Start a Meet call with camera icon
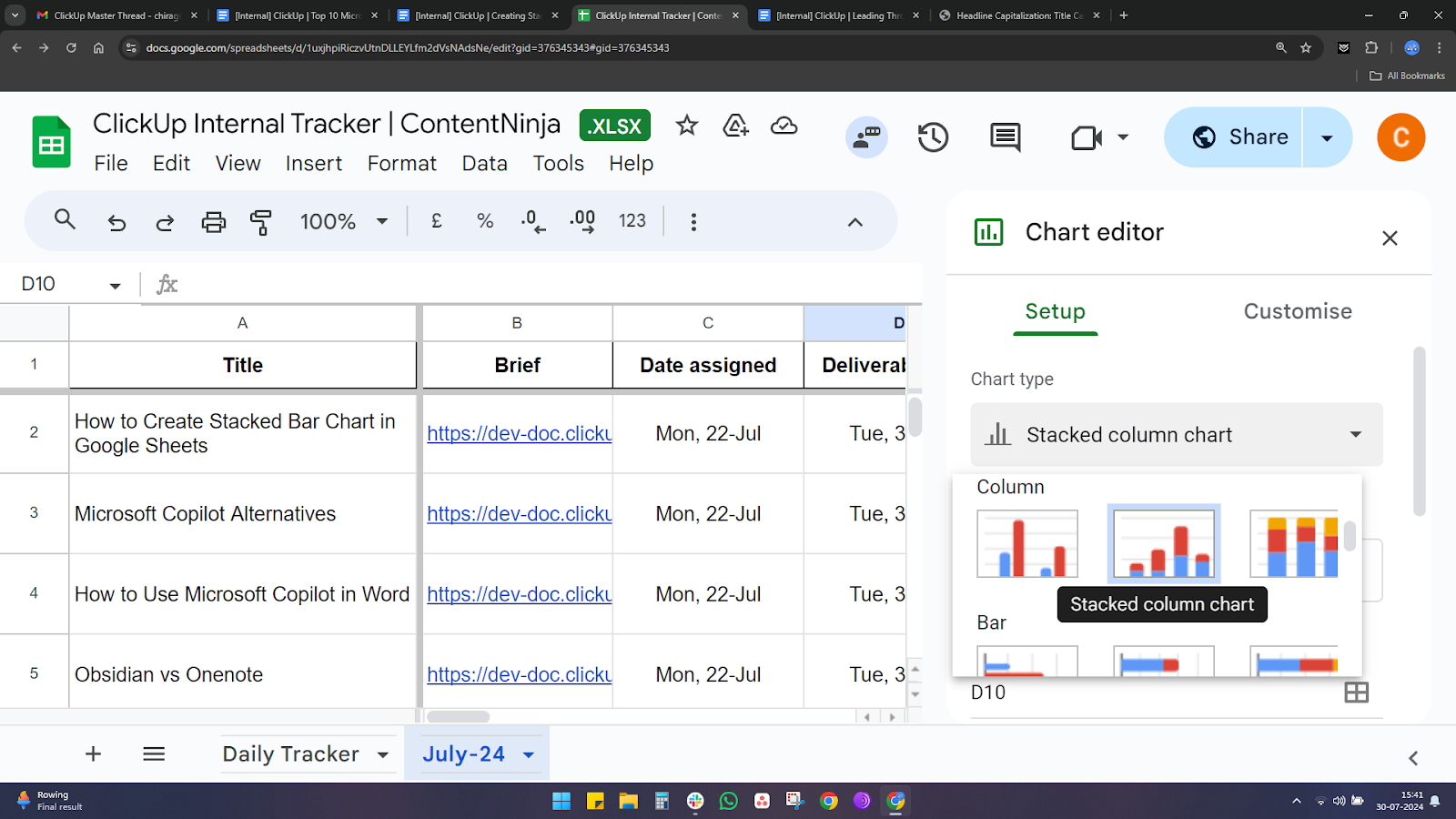1456x819 pixels. click(1086, 137)
